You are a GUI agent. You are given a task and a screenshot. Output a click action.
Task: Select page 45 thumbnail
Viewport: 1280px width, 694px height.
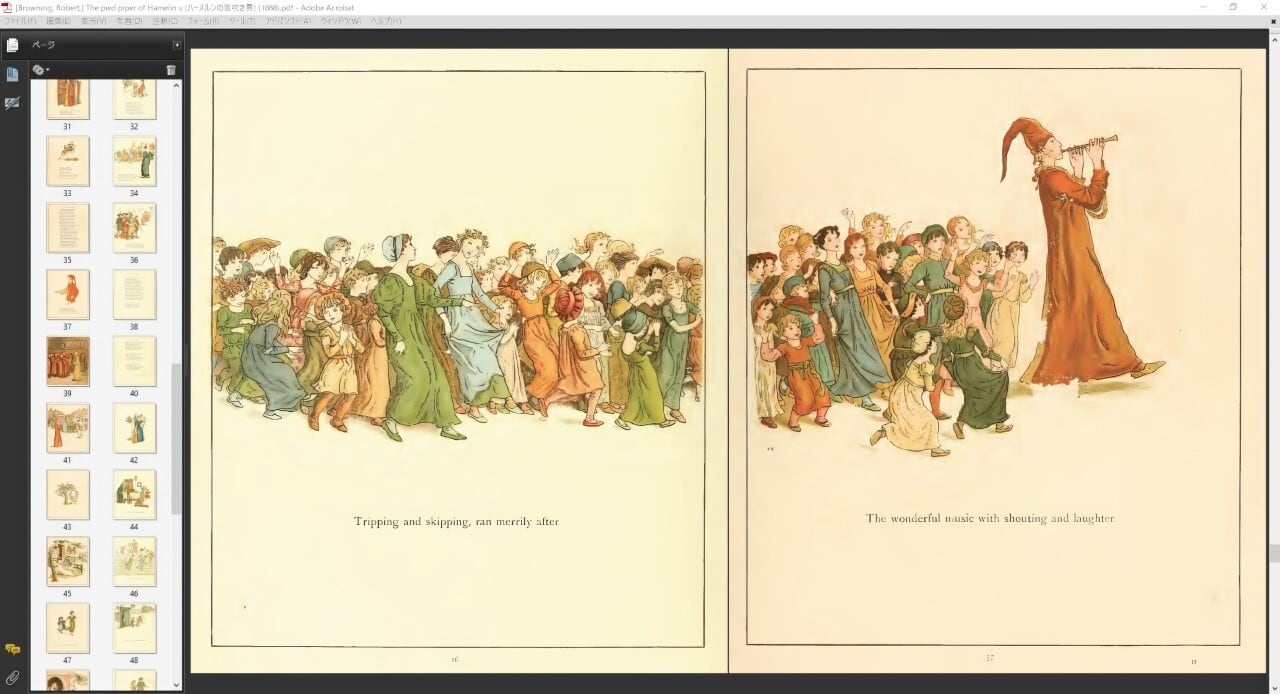[68, 561]
